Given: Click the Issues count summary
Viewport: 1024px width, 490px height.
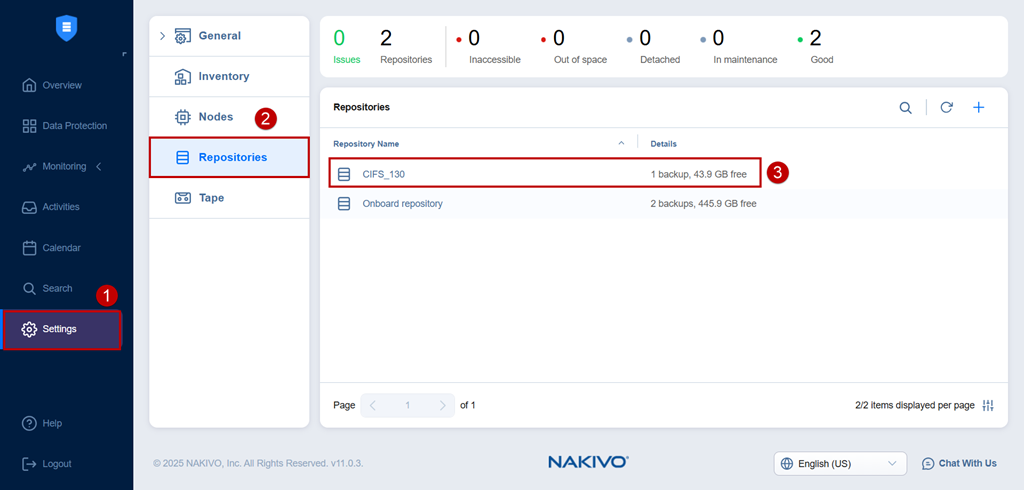Looking at the screenshot, I should coord(346,46).
